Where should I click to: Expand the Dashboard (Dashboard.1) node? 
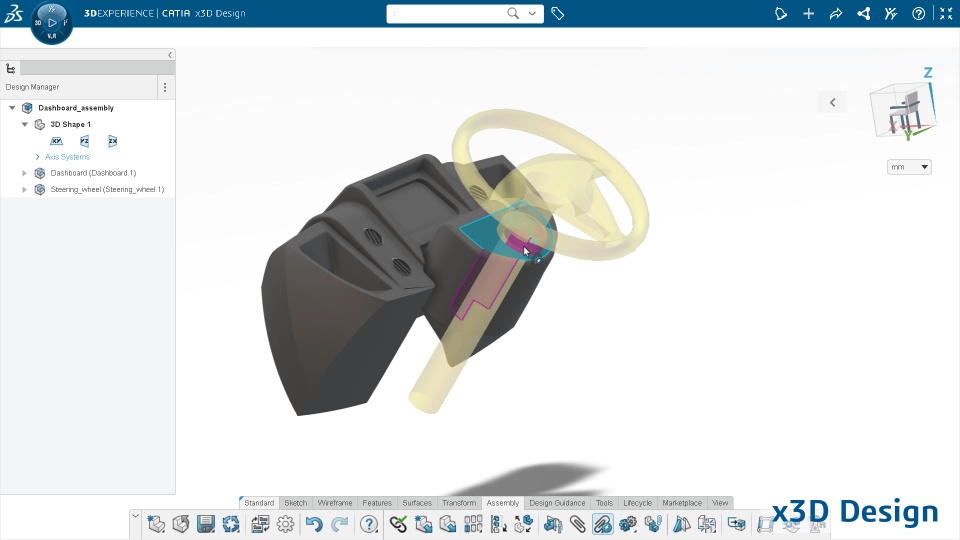click(24, 173)
